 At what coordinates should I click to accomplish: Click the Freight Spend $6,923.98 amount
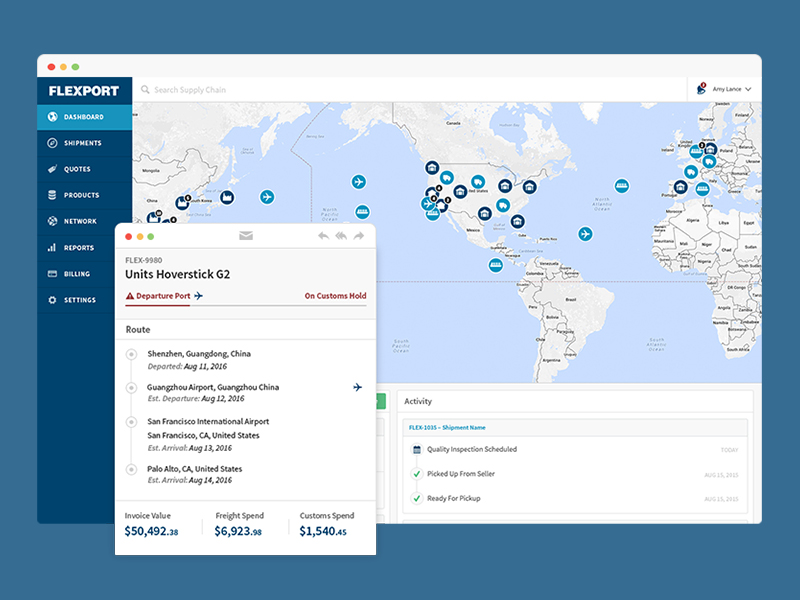pos(238,531)
